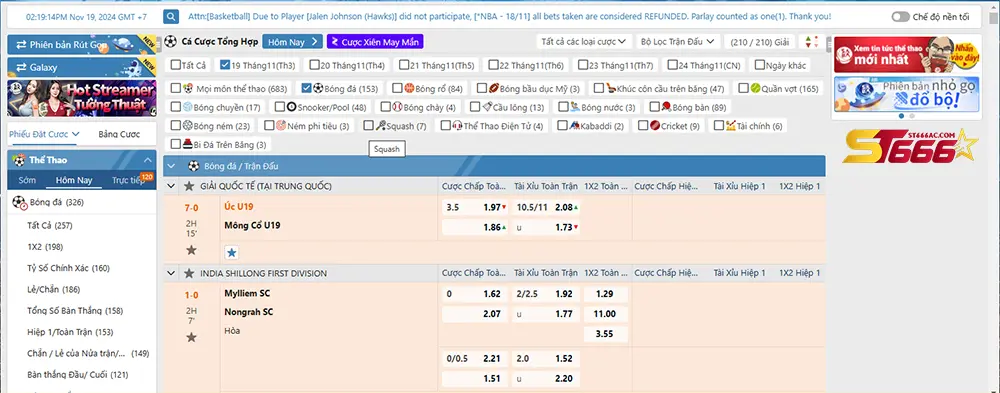Favorite India Shillong First Division star
The height and width of the screenshot is (393, 1000).
pyautogui.click(x=189, y=273)
